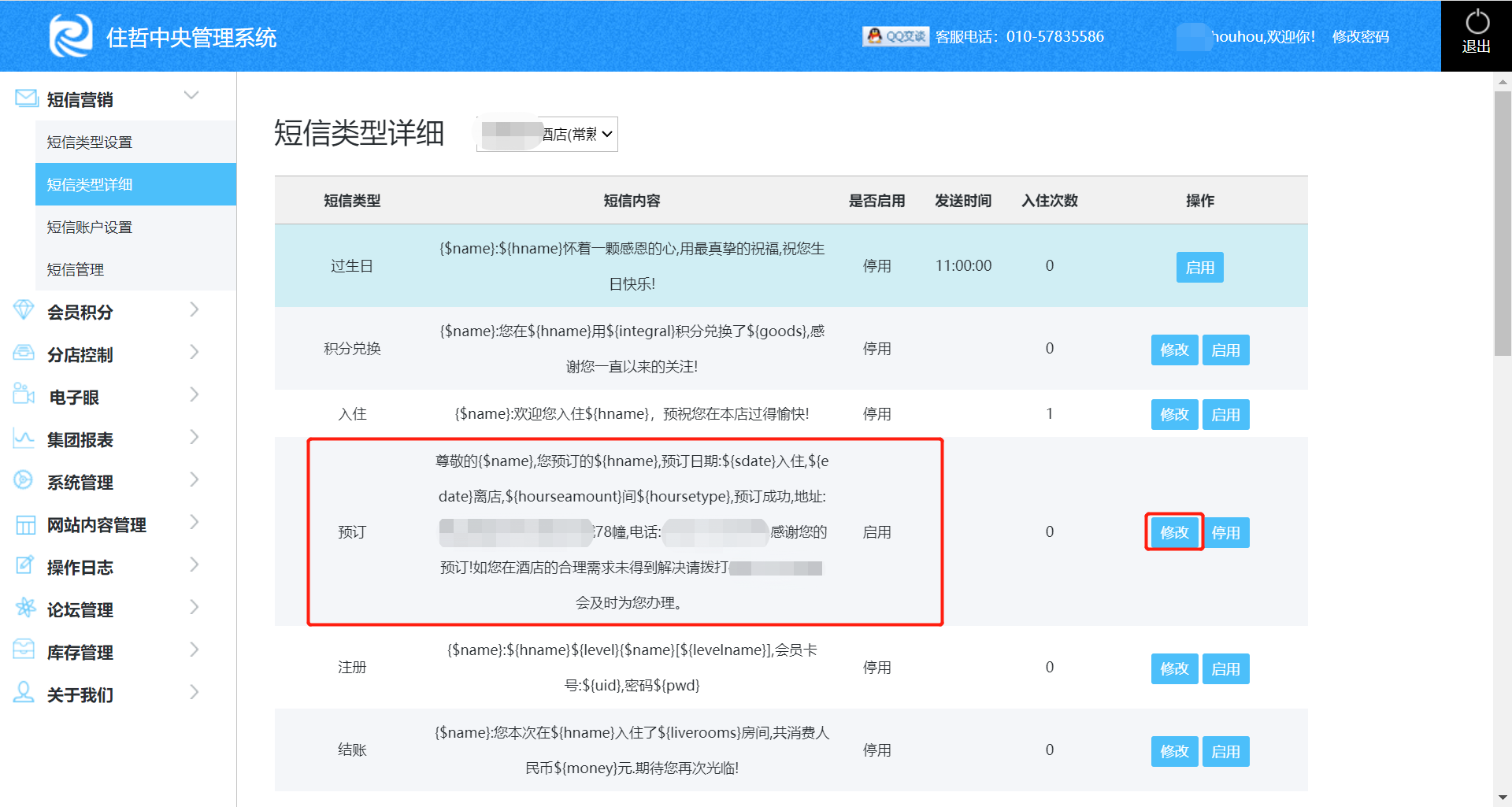Image resolution: width=1512 pixels, height=807 pixels.
Task: Open the QQ交谈 chat icon
Action: click(895, 36)
